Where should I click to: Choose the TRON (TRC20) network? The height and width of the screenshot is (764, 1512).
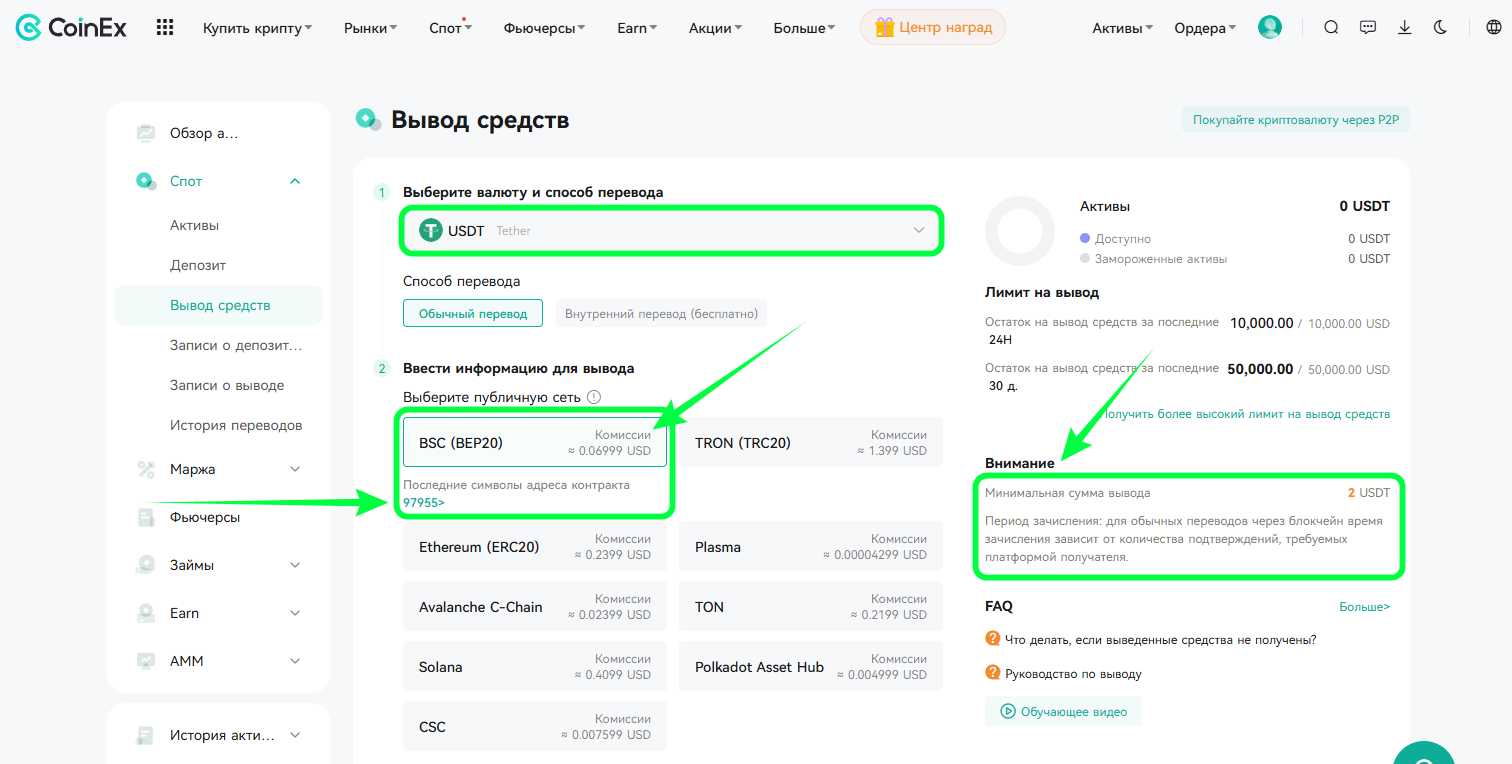point(811,442)
